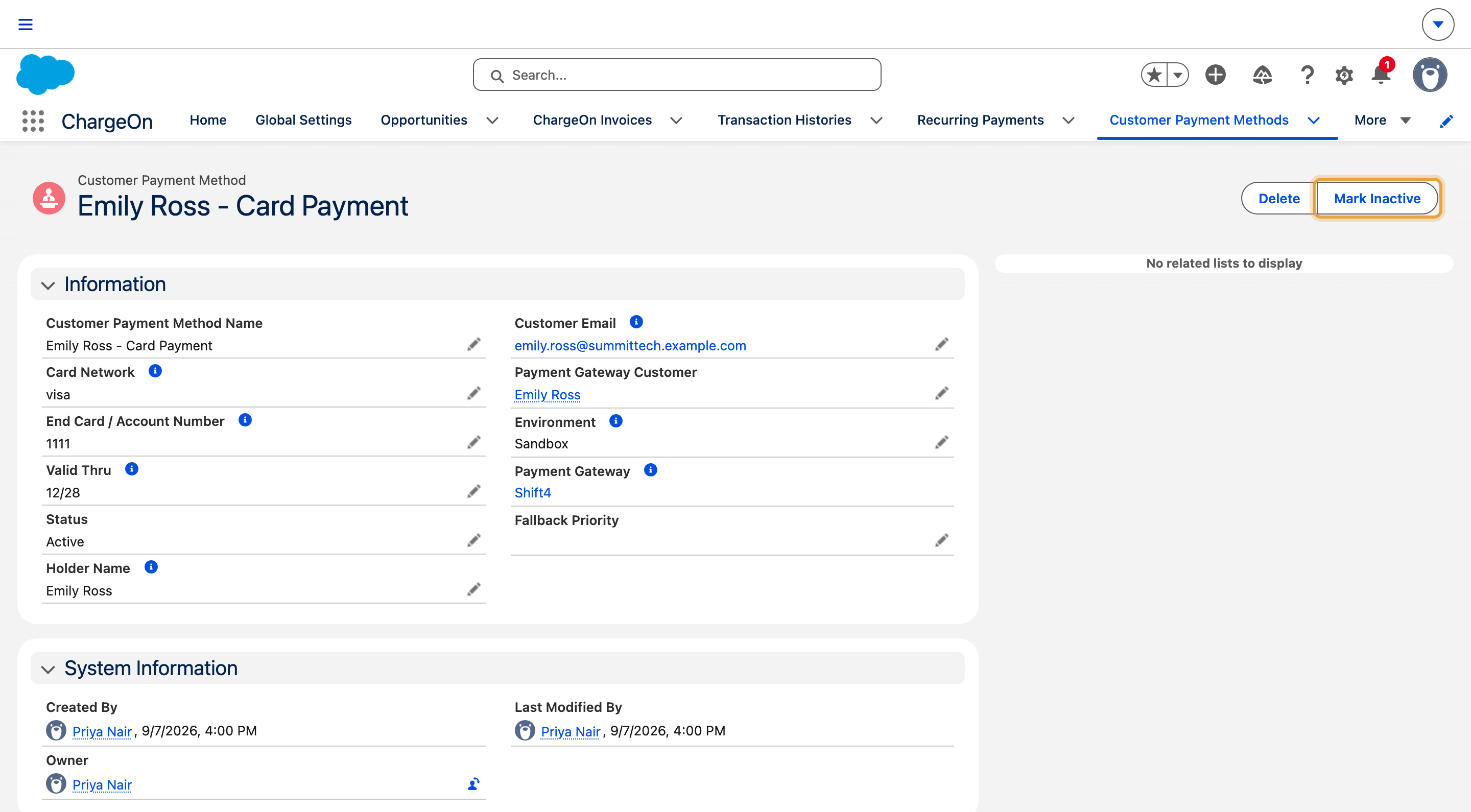
Task: Click the Owner avatar thumbnail
Action: tap(56, 784)
